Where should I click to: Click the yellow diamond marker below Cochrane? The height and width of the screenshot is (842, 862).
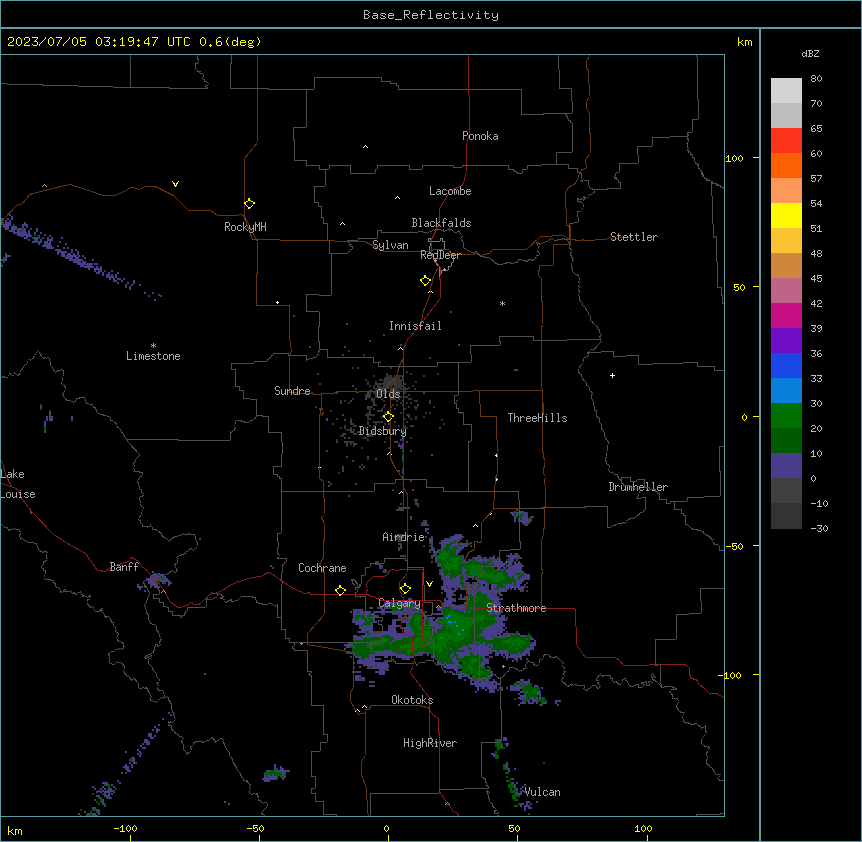pos(340,590)
